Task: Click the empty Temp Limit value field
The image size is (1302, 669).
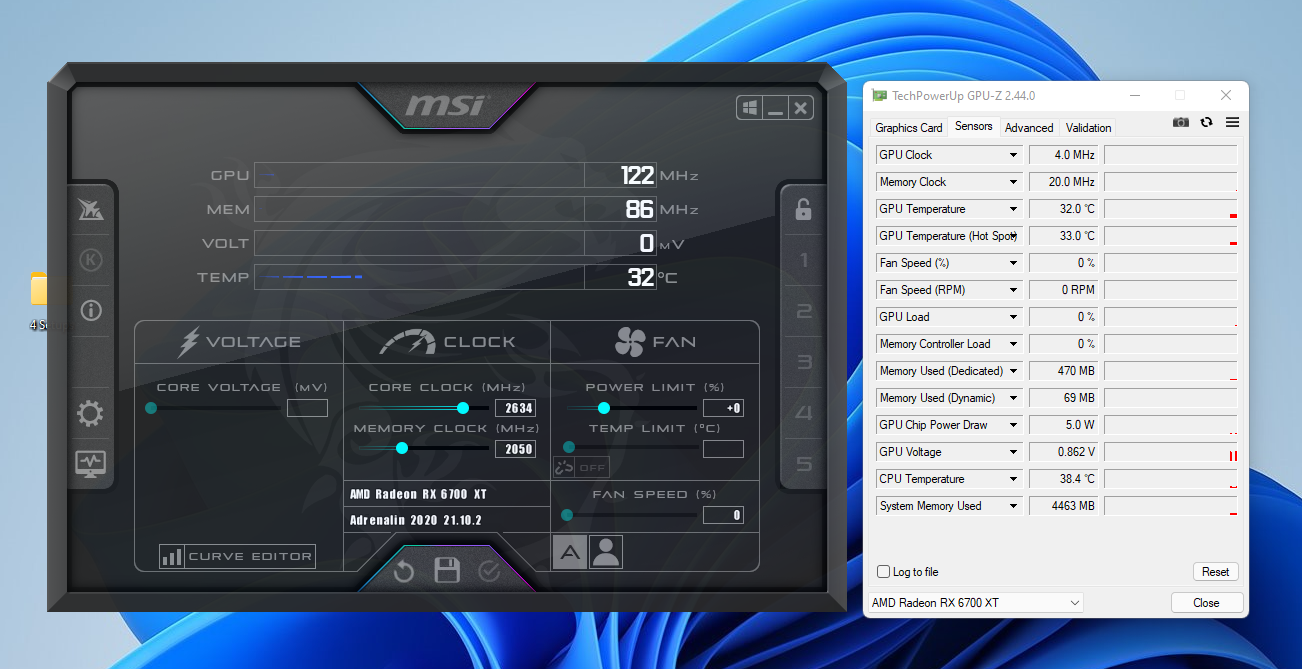Action: (723, 449)
